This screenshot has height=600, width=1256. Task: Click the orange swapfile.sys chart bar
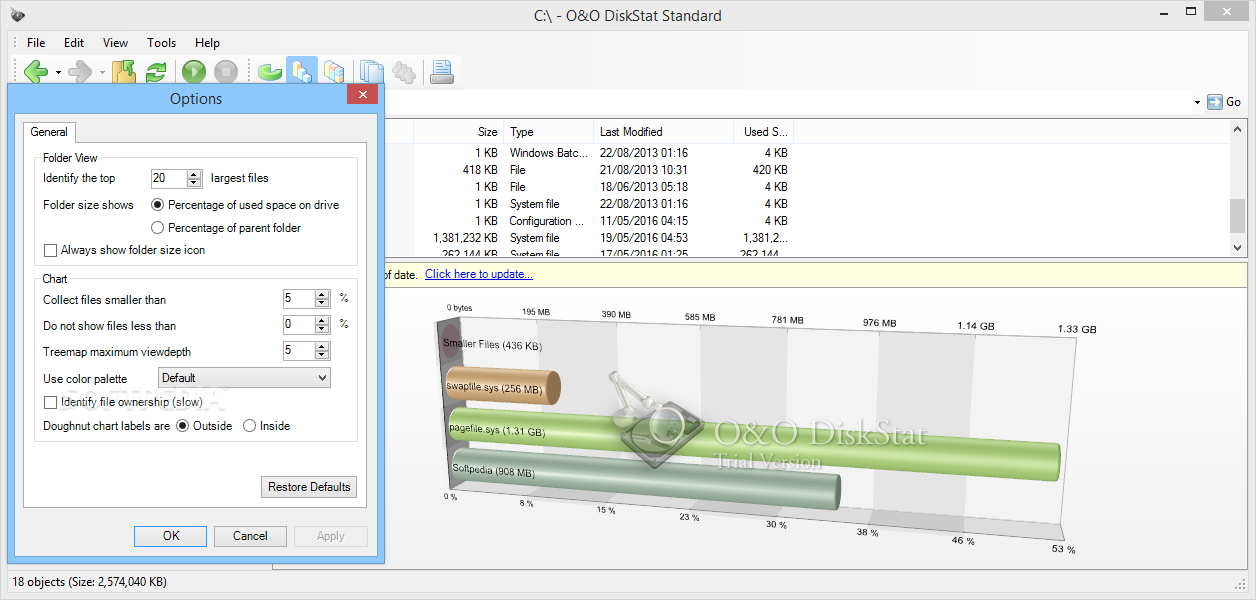503,386
